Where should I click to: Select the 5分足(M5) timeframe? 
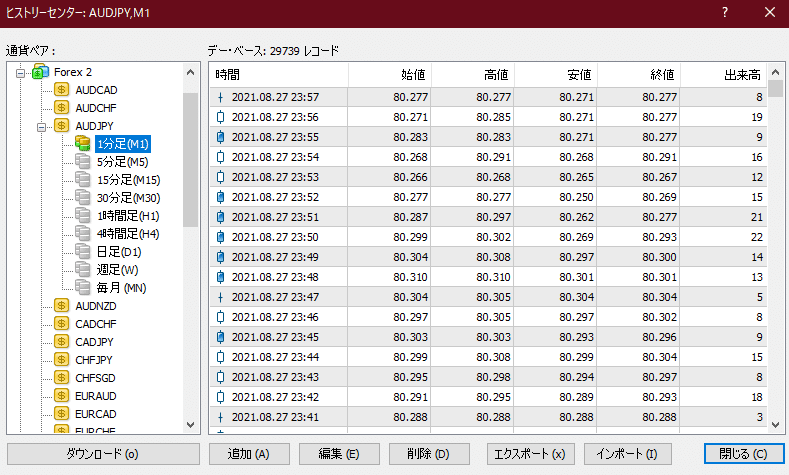123,162
